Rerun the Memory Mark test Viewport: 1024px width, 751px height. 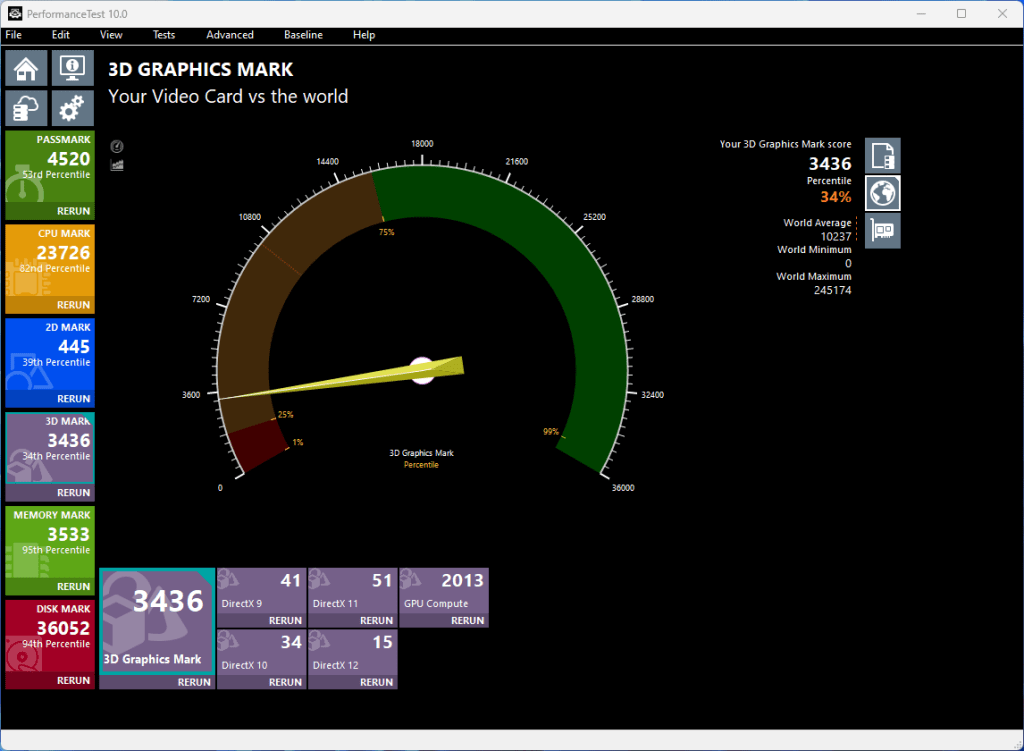[x=73, y=587]
